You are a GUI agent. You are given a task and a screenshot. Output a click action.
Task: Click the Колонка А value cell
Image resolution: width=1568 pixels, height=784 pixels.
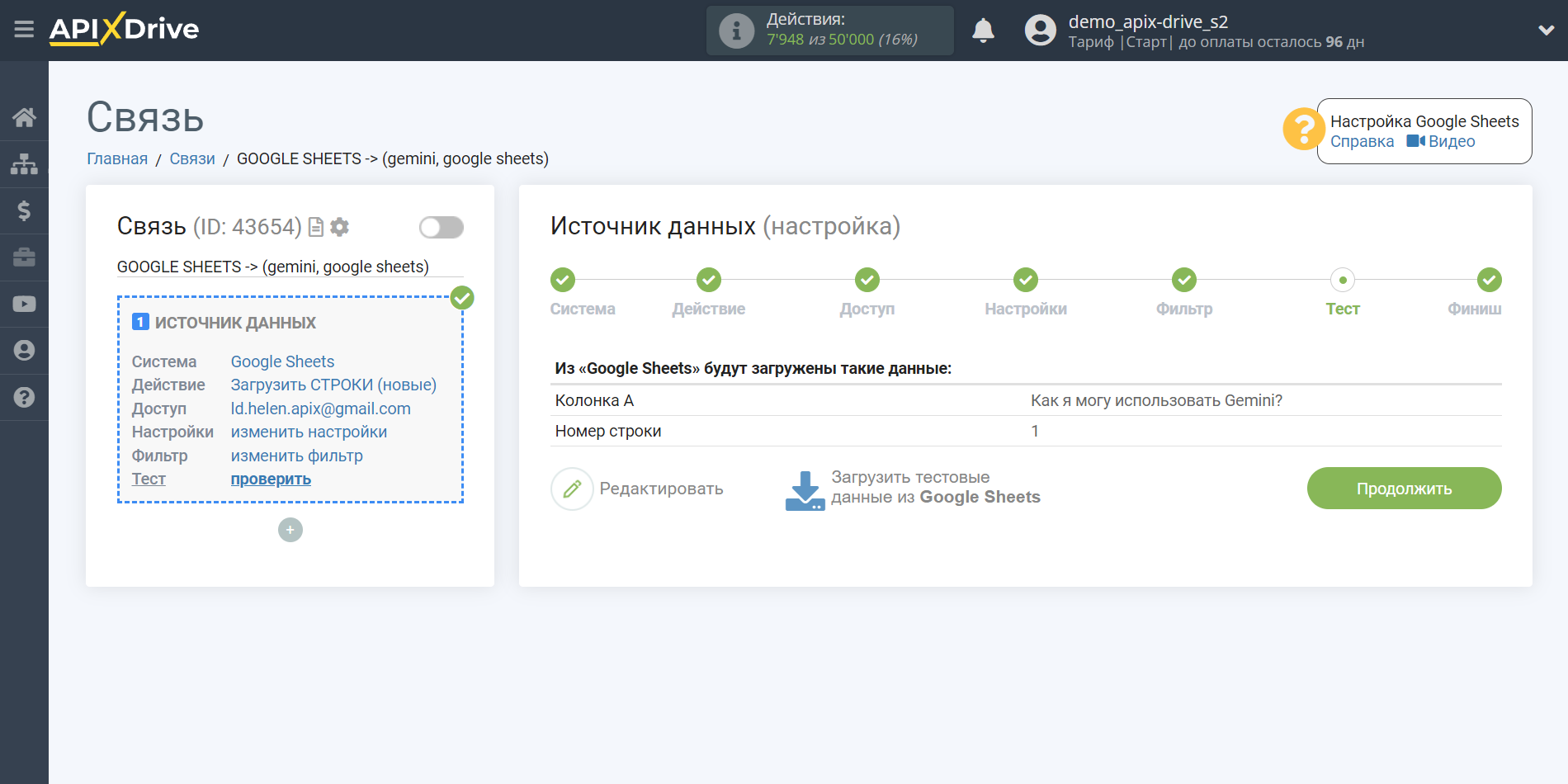tap(1156, 400)
